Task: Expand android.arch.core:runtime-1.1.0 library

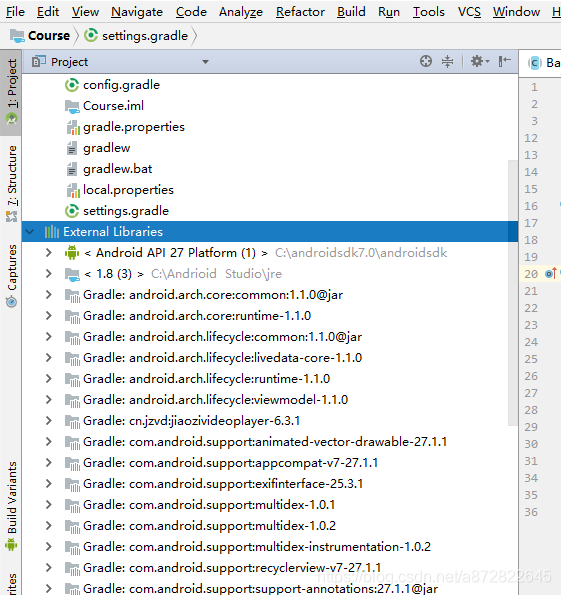Action: pyautogui.click(x=49, y=316)
